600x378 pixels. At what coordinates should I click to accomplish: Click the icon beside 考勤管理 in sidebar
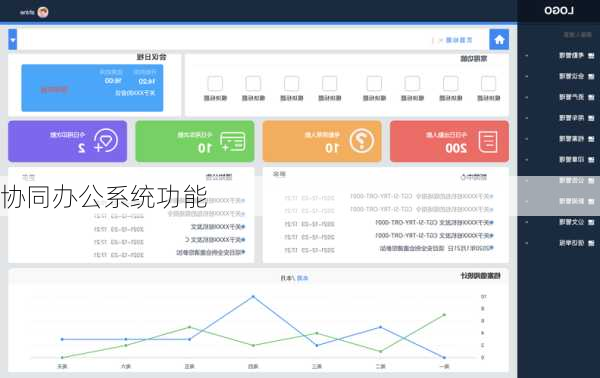(x=591, y=56)
